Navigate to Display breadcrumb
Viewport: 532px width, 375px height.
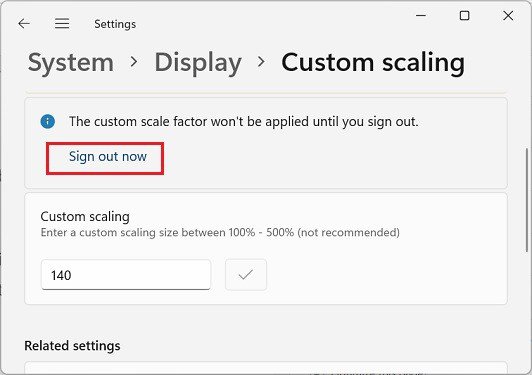(x=198, y=63)
